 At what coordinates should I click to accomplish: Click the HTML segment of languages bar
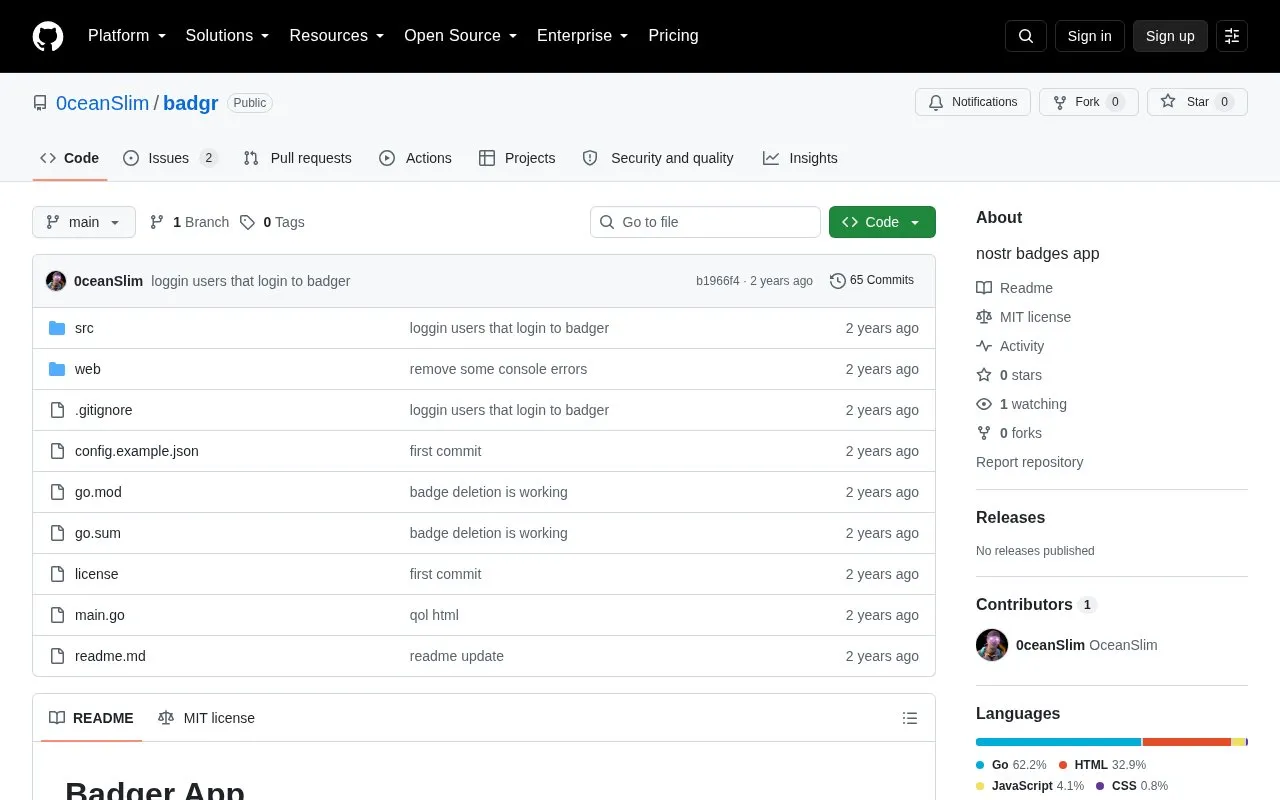click(1186, 742)
